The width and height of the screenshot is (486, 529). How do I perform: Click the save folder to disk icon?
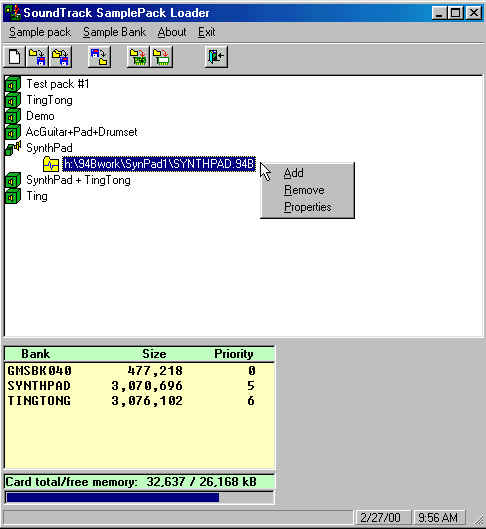tap(37, 56)
